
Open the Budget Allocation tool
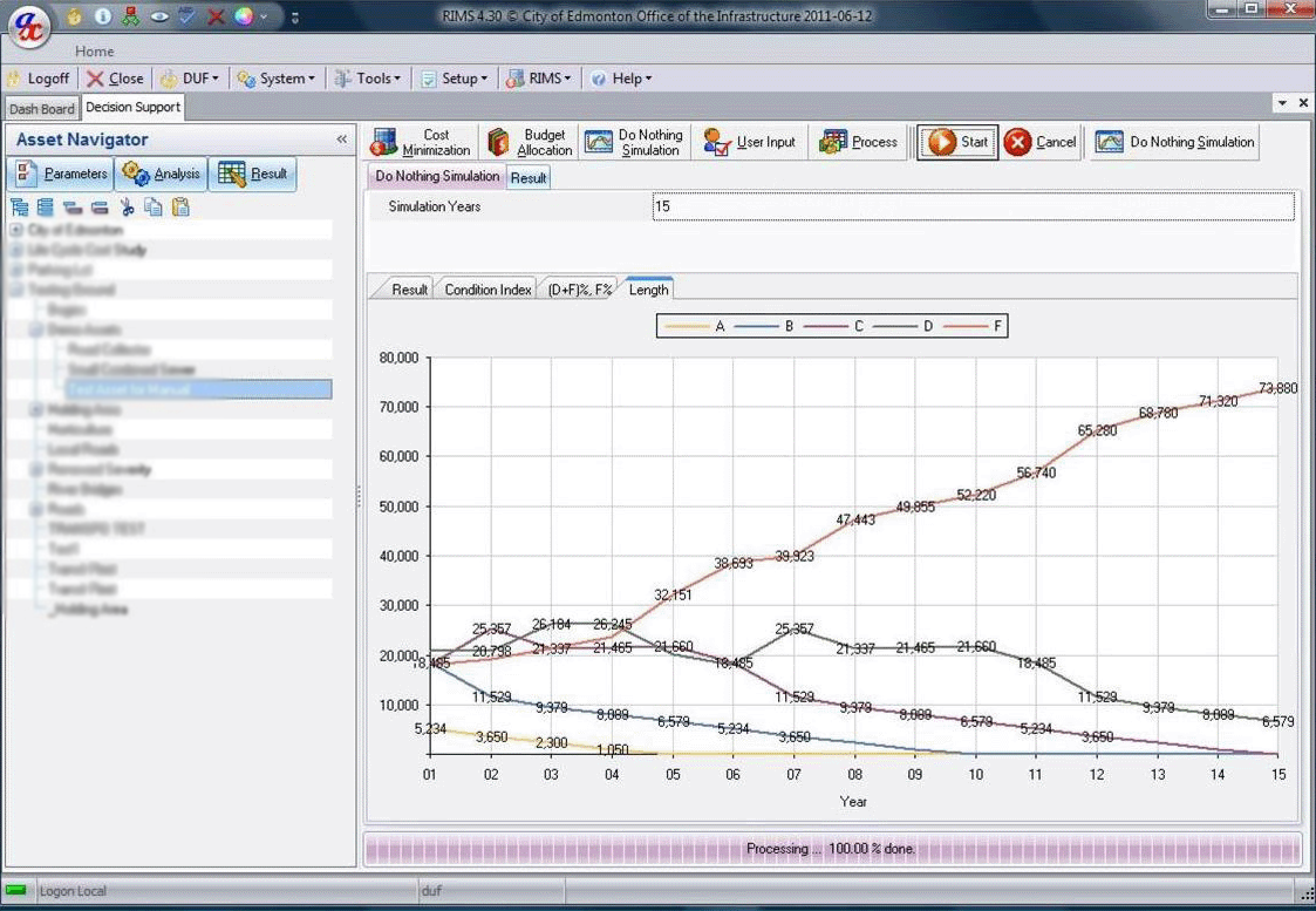click(x=529, y=141)
